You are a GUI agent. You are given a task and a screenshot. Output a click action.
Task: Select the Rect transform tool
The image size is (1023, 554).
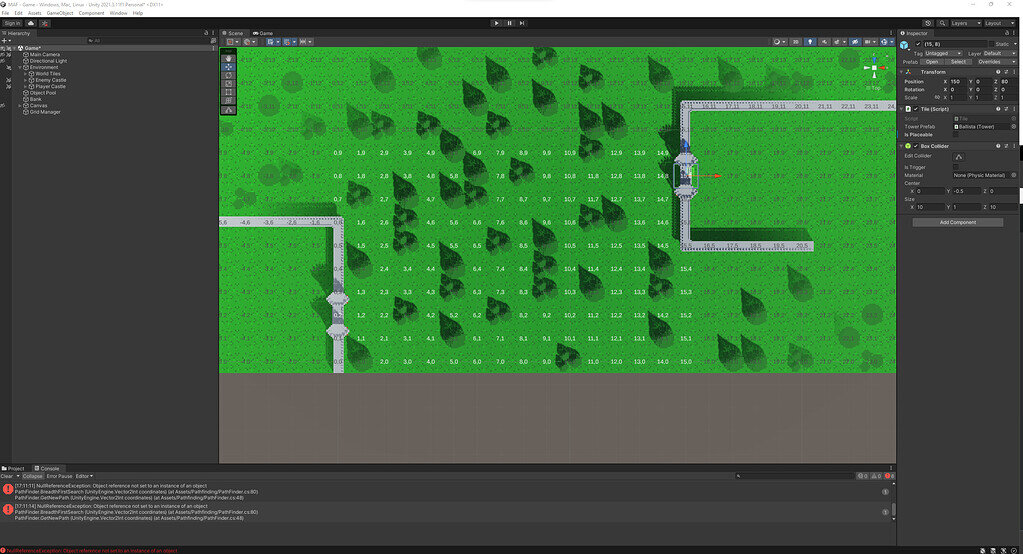[x=228, y=92]
